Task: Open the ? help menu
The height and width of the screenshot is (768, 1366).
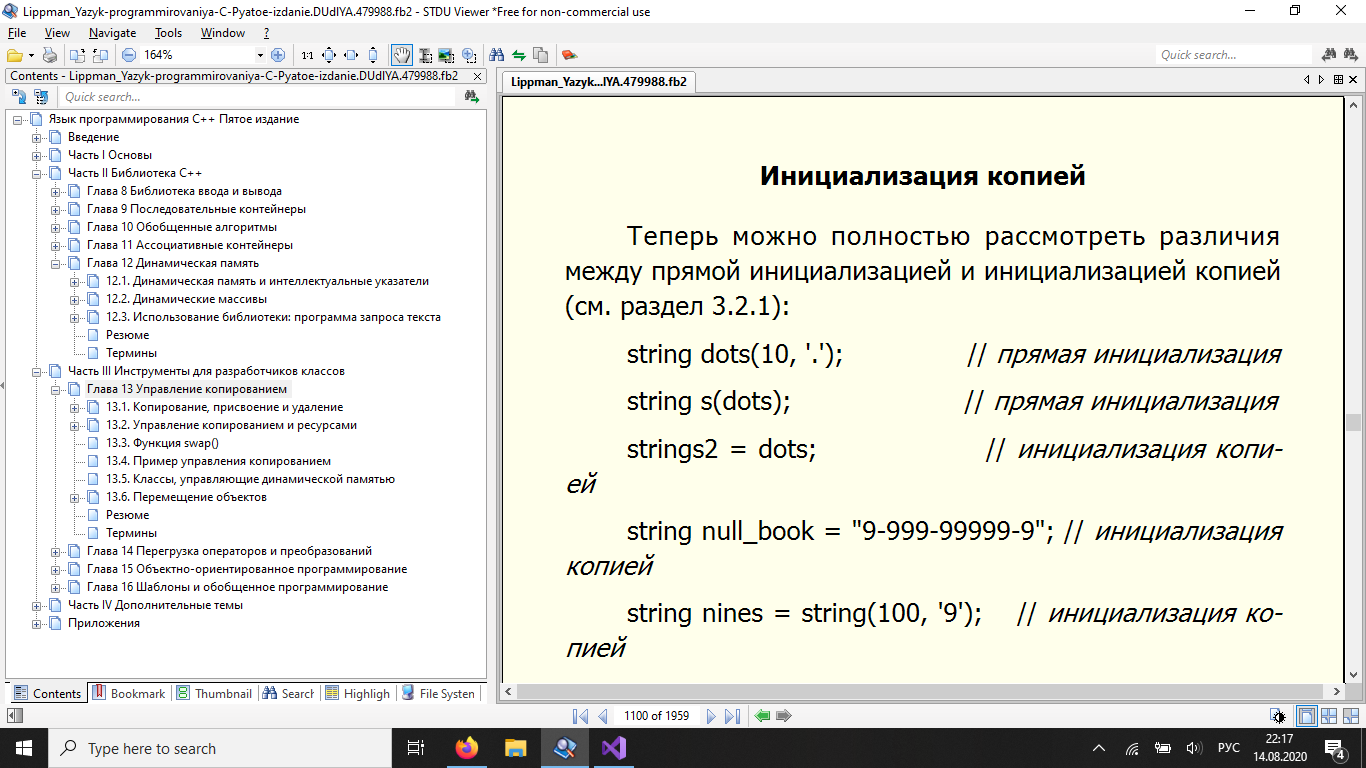Action: [266, 33]
